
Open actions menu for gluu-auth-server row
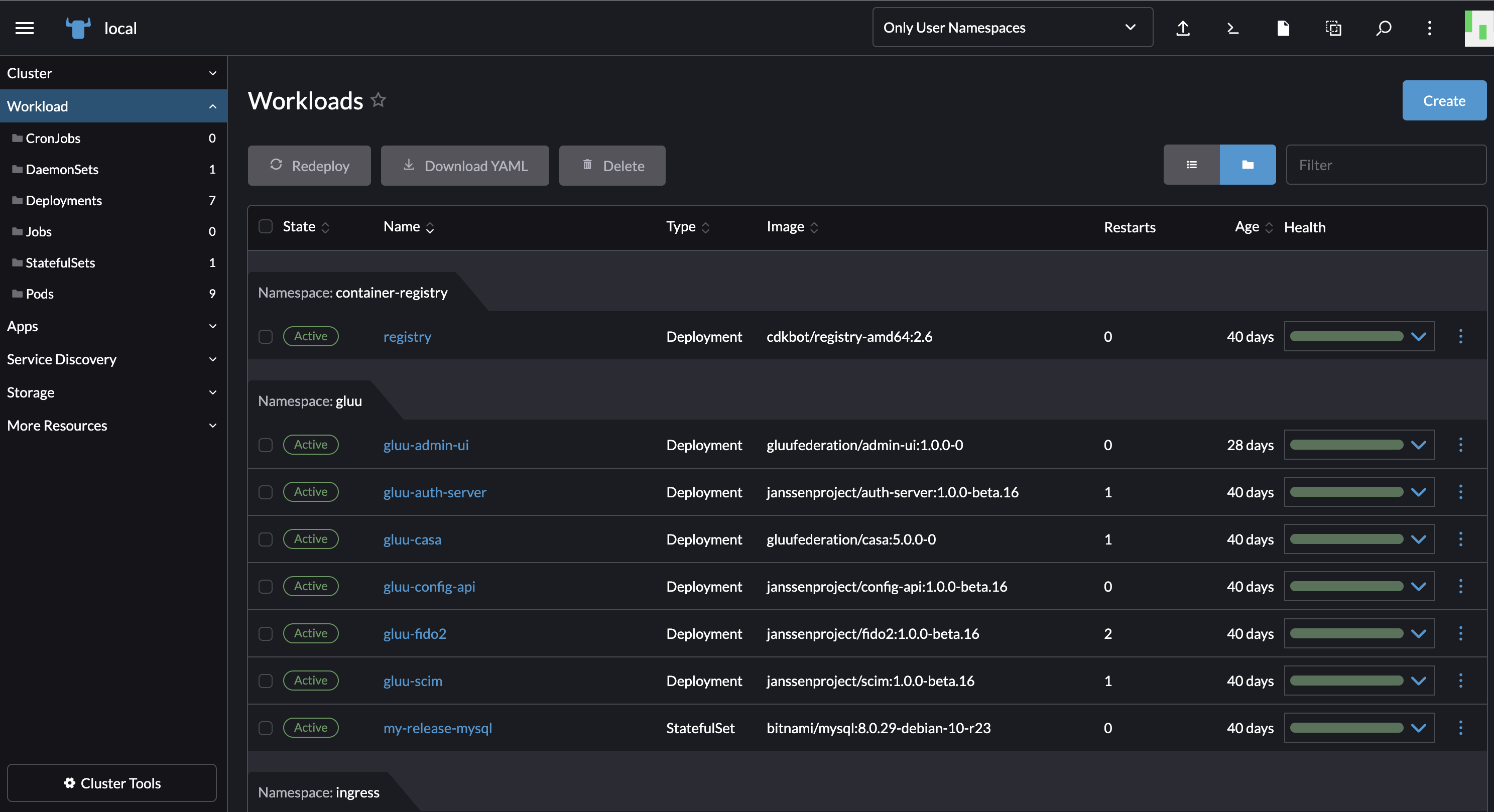(1460, 491)
